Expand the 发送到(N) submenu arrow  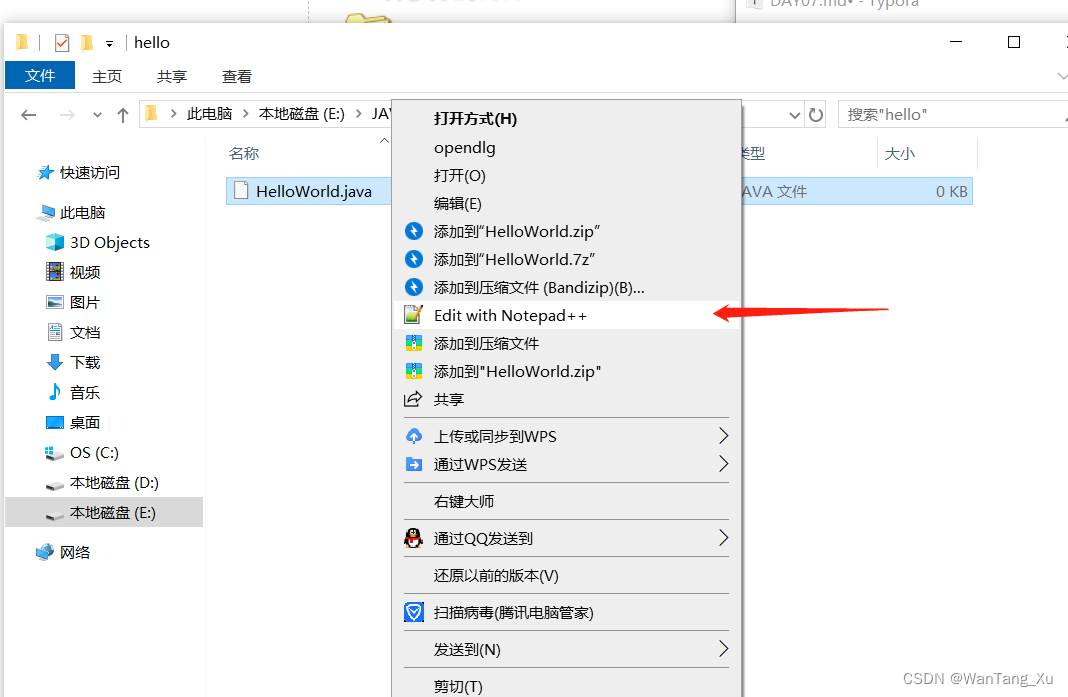tap(723, 649)
